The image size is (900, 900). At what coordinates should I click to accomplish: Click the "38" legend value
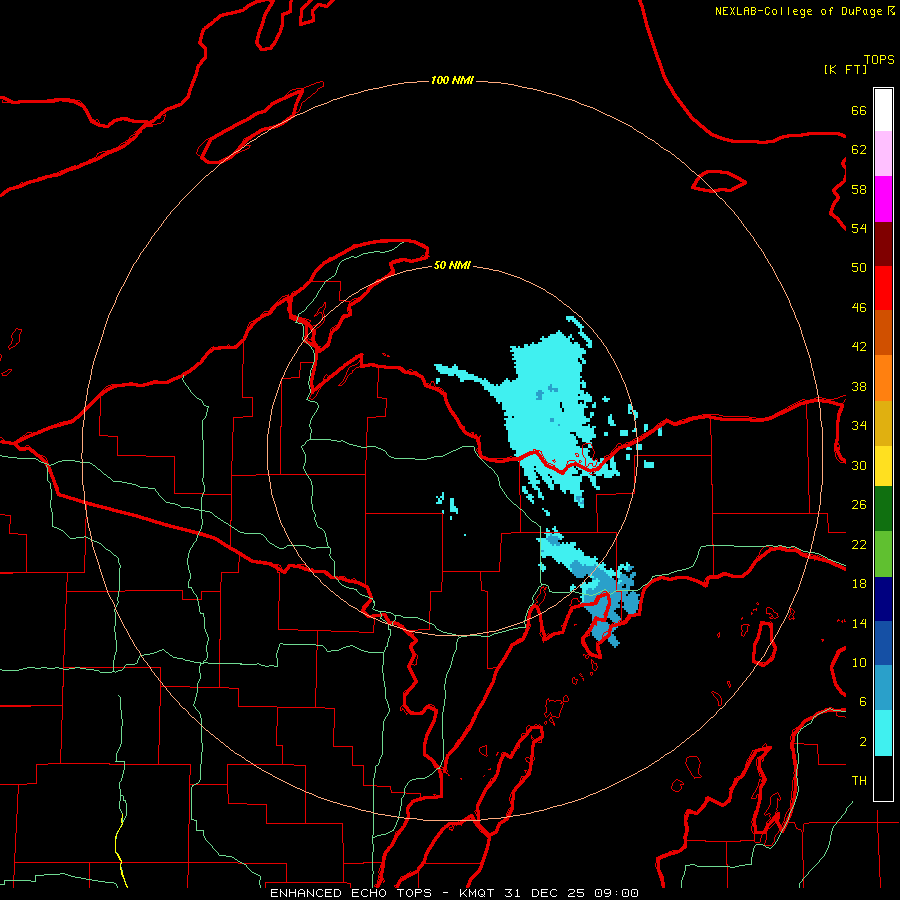click(859, 386)
